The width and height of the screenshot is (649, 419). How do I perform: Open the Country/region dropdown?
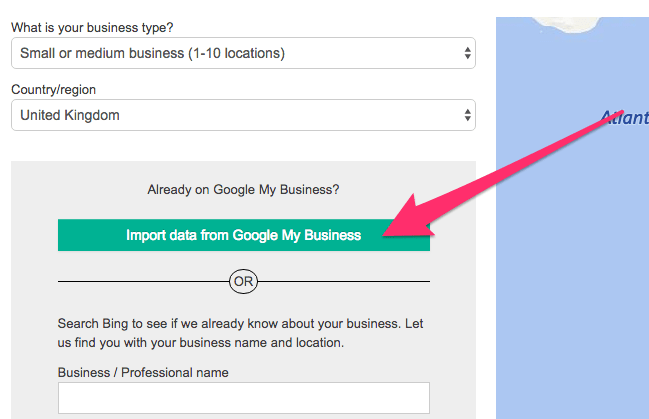[243, 115]
